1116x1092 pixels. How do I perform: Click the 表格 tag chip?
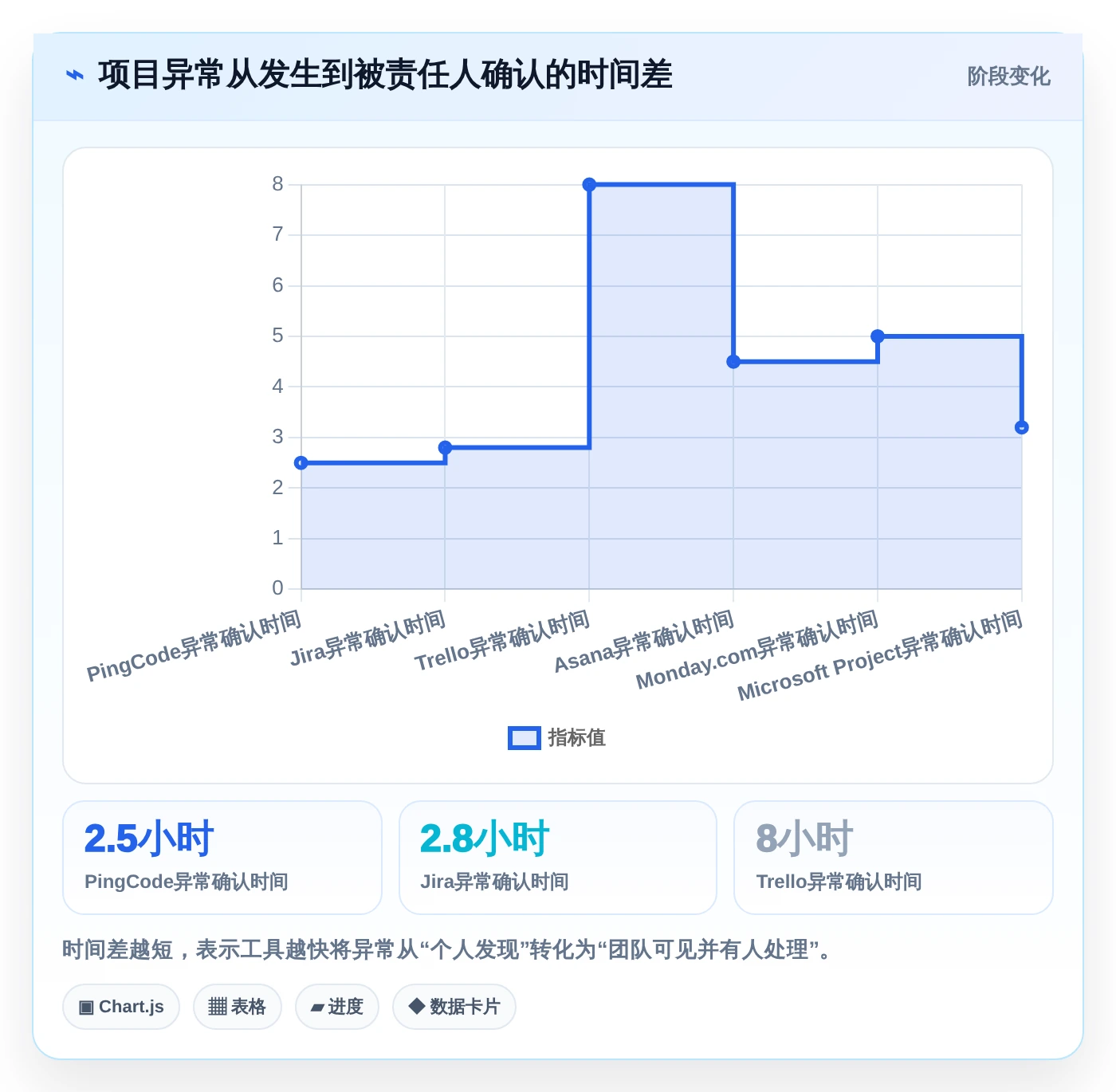tap(238, 1007)
